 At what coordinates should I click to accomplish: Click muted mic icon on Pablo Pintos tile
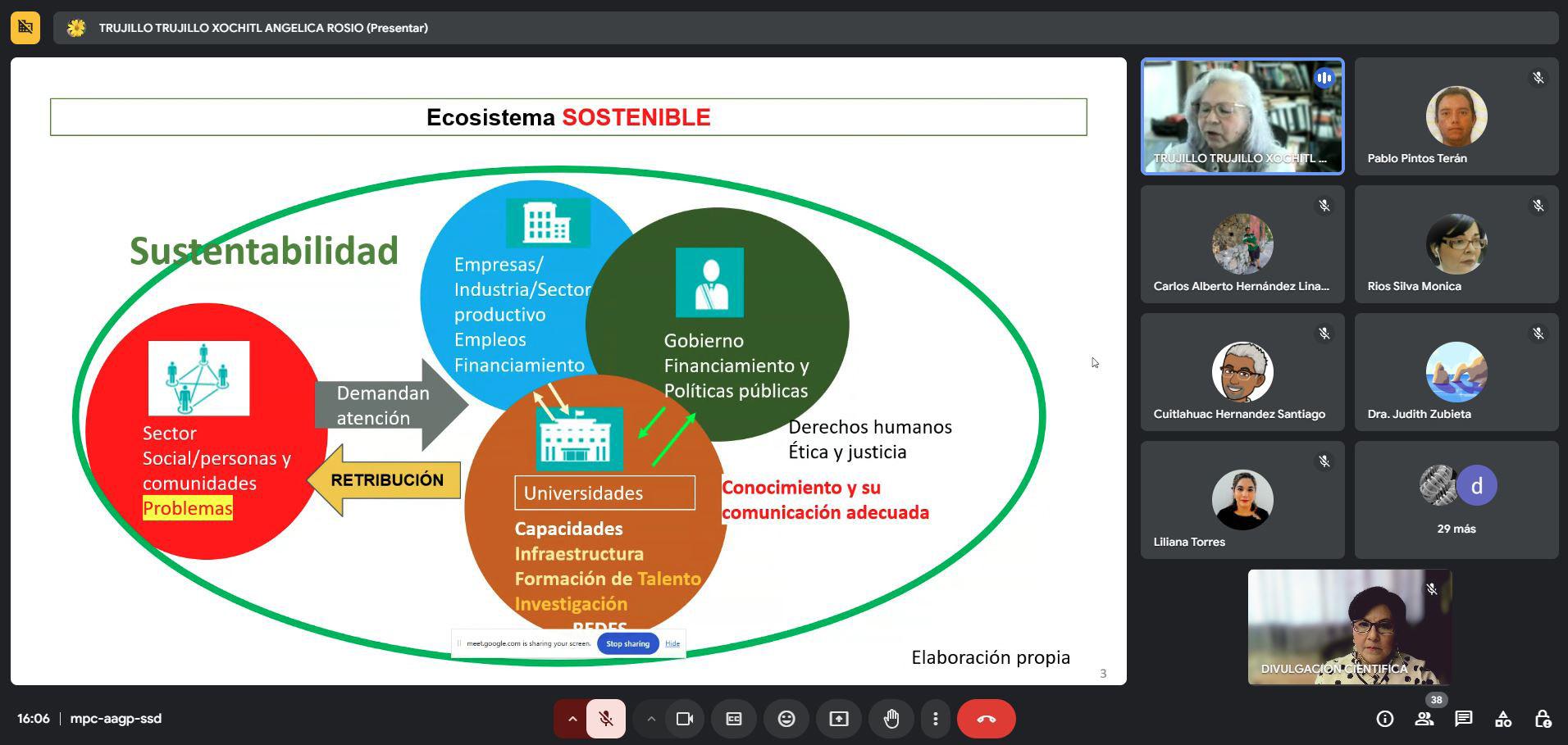click(x=1538, y=78)
